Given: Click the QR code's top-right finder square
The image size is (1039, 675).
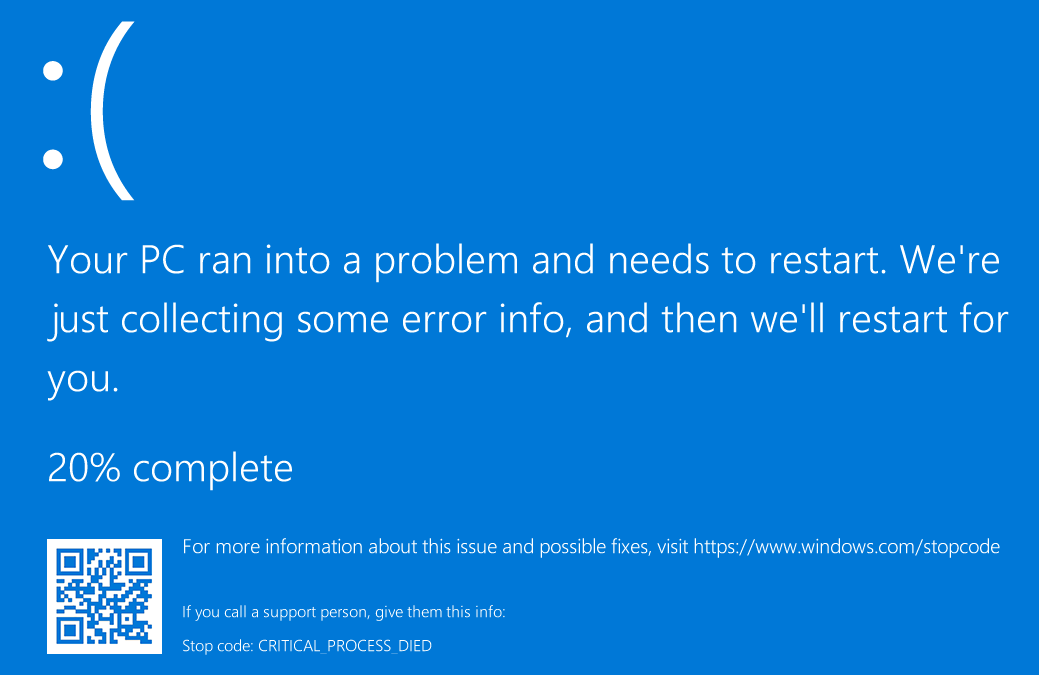Looking at the screenshot, I should (x=137, y=562).
